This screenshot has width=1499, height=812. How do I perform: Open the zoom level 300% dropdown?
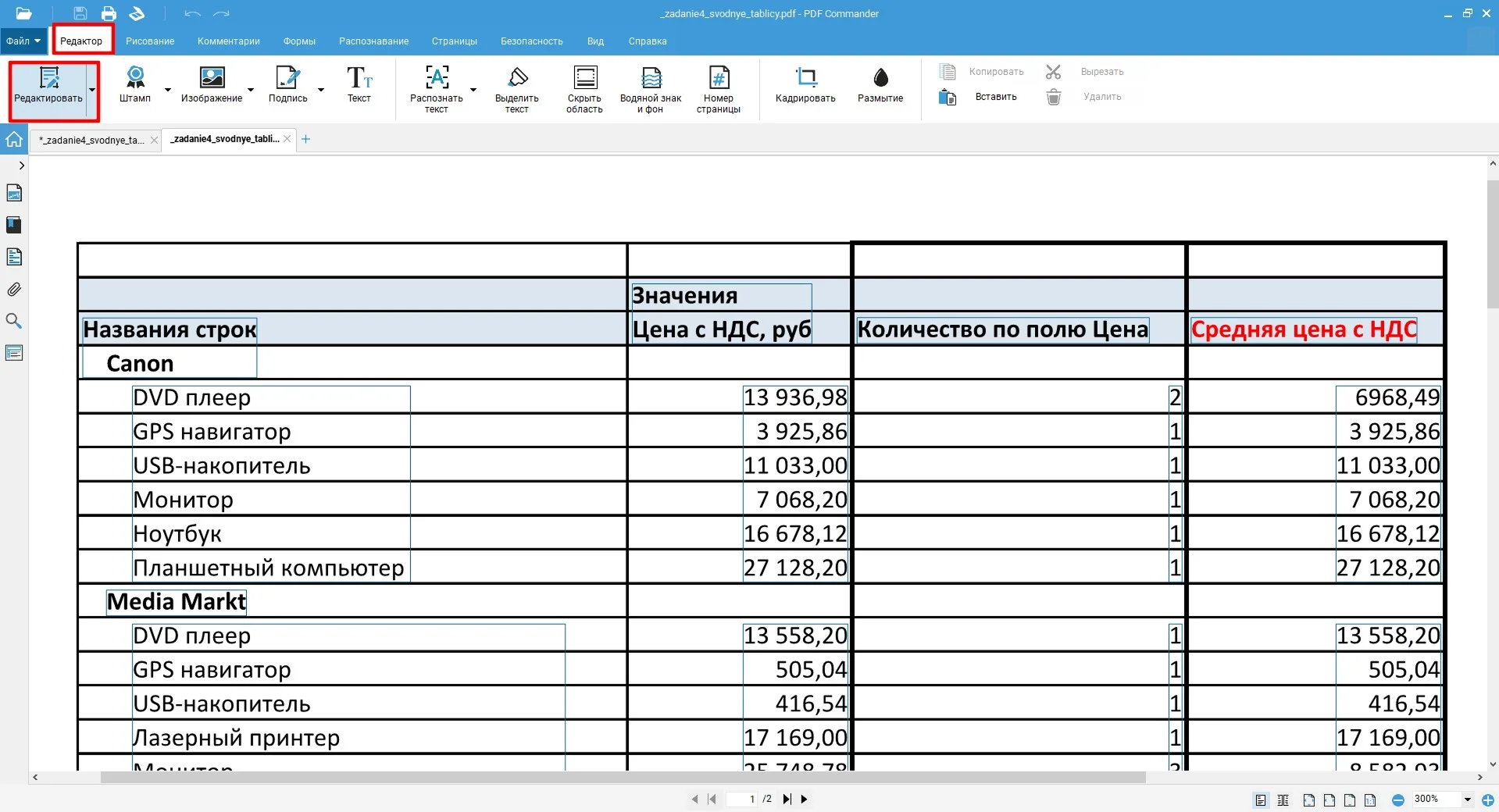[x=1467, y=800]
